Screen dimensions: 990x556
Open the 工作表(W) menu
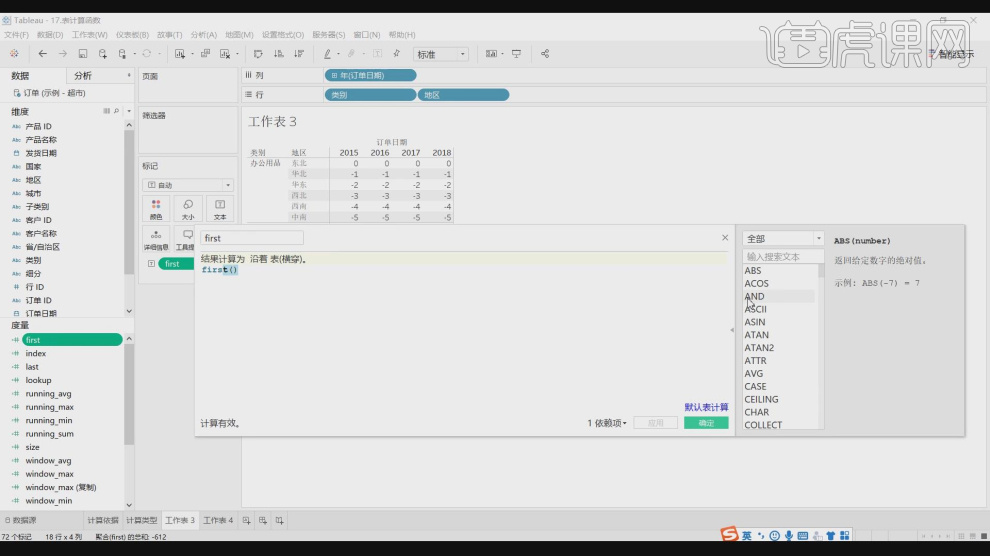[x=90, y=35]
